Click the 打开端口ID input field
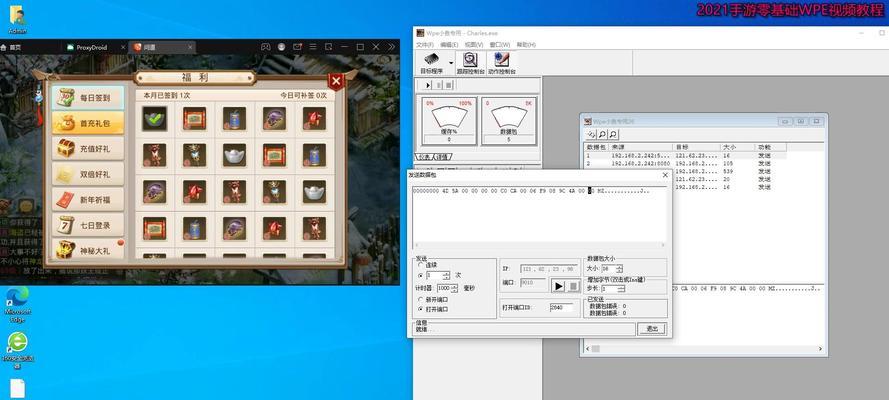The width and height of the screenshot is (889, 400). coord(563,308)
